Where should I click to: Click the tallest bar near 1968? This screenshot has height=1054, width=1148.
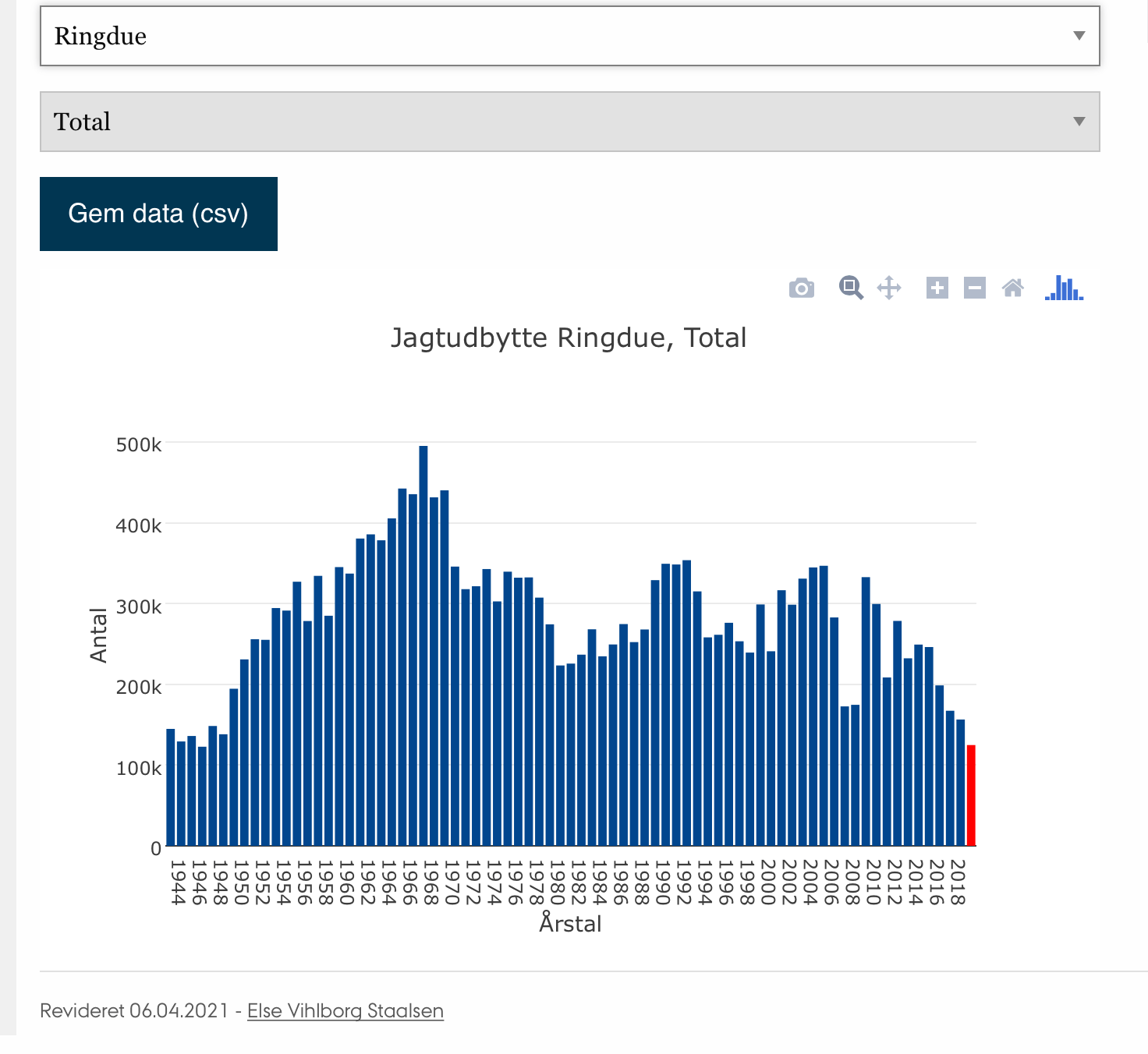pyautogui.click(x=423, y=645)
